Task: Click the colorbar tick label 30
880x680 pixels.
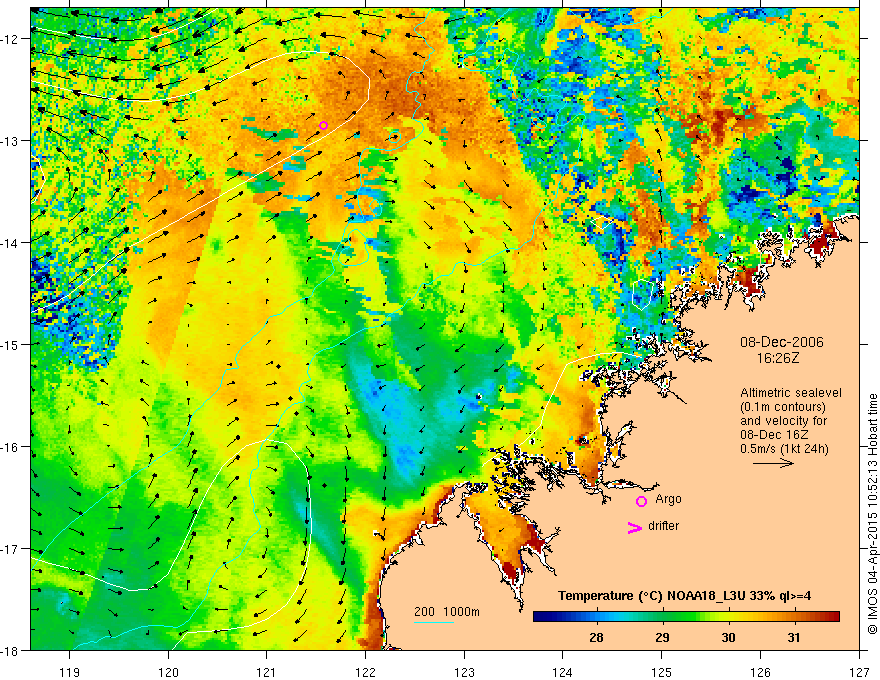Action: click(728, 638)
